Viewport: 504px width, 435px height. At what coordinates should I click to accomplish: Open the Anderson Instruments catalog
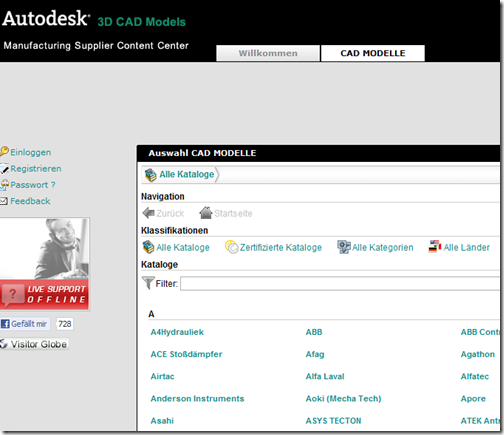pyautogui.click(x=197, y=398)
